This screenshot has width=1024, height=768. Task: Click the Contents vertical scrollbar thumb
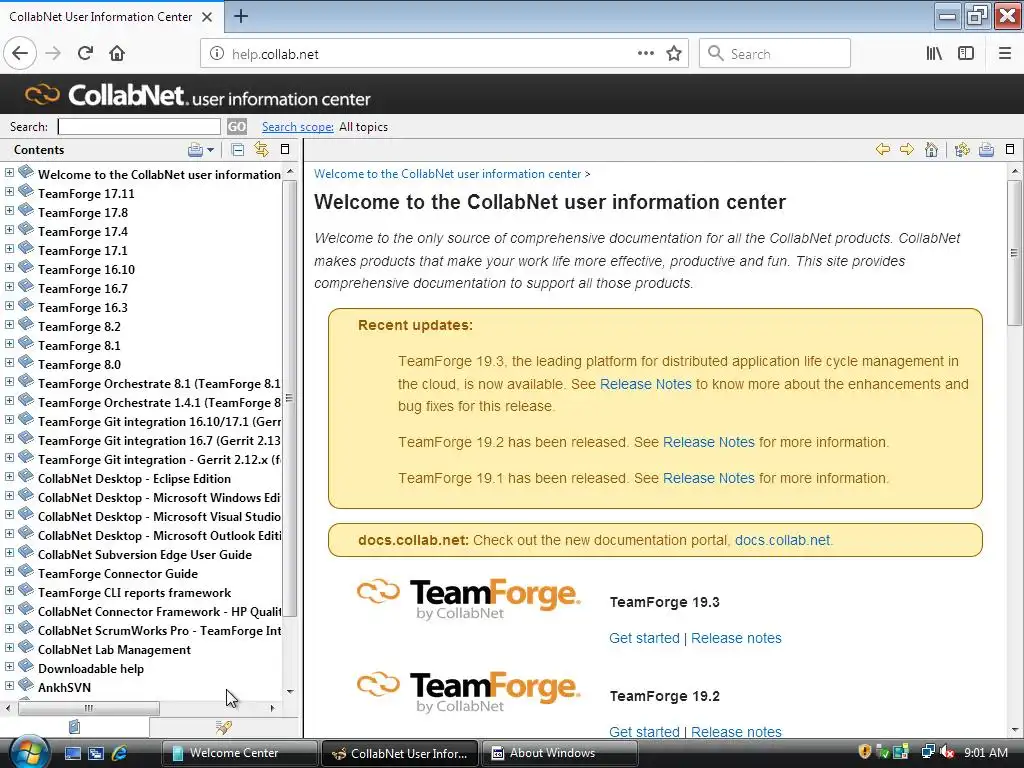(x=289, y=398)
